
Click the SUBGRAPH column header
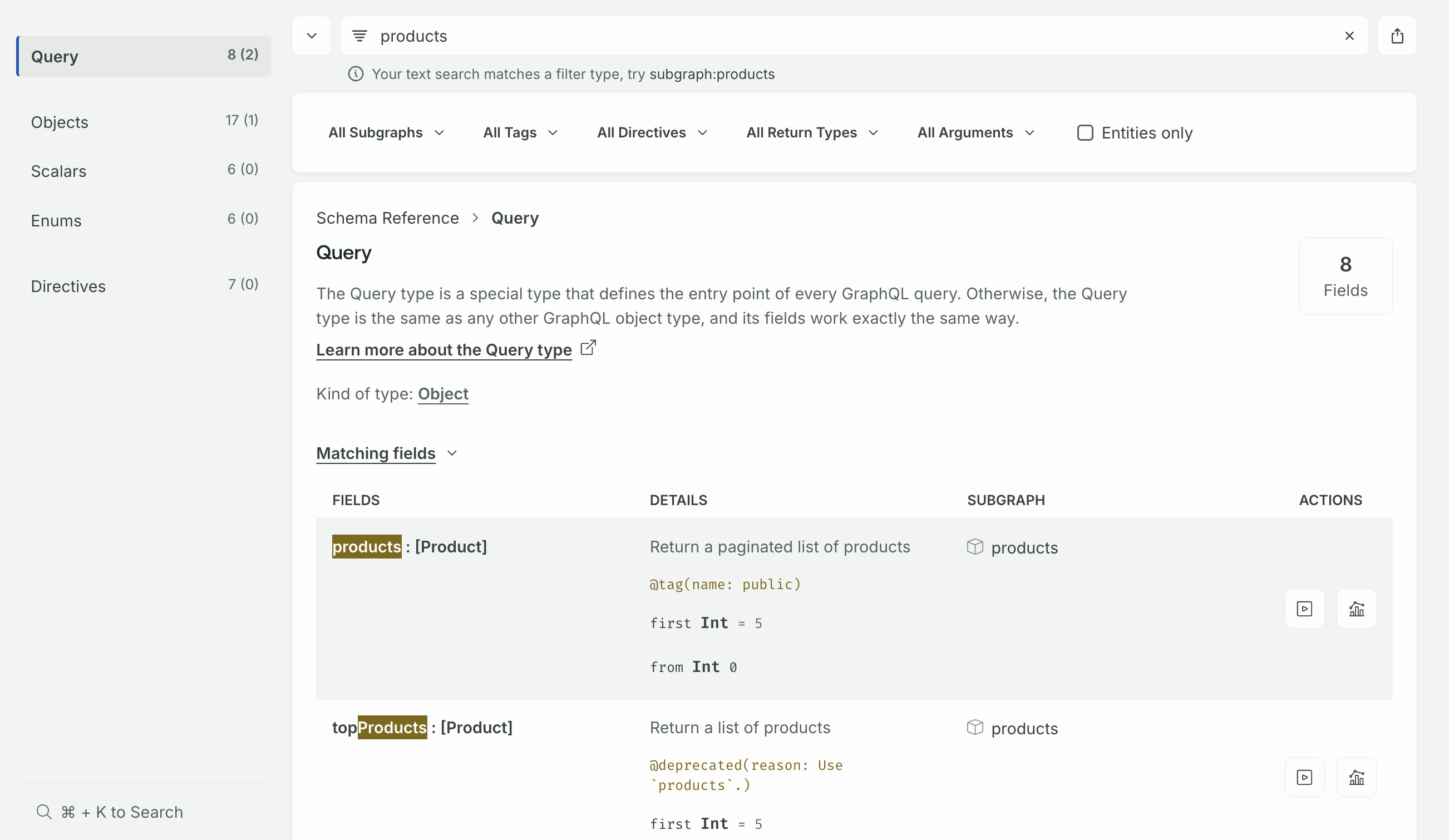coord(1006,500)
